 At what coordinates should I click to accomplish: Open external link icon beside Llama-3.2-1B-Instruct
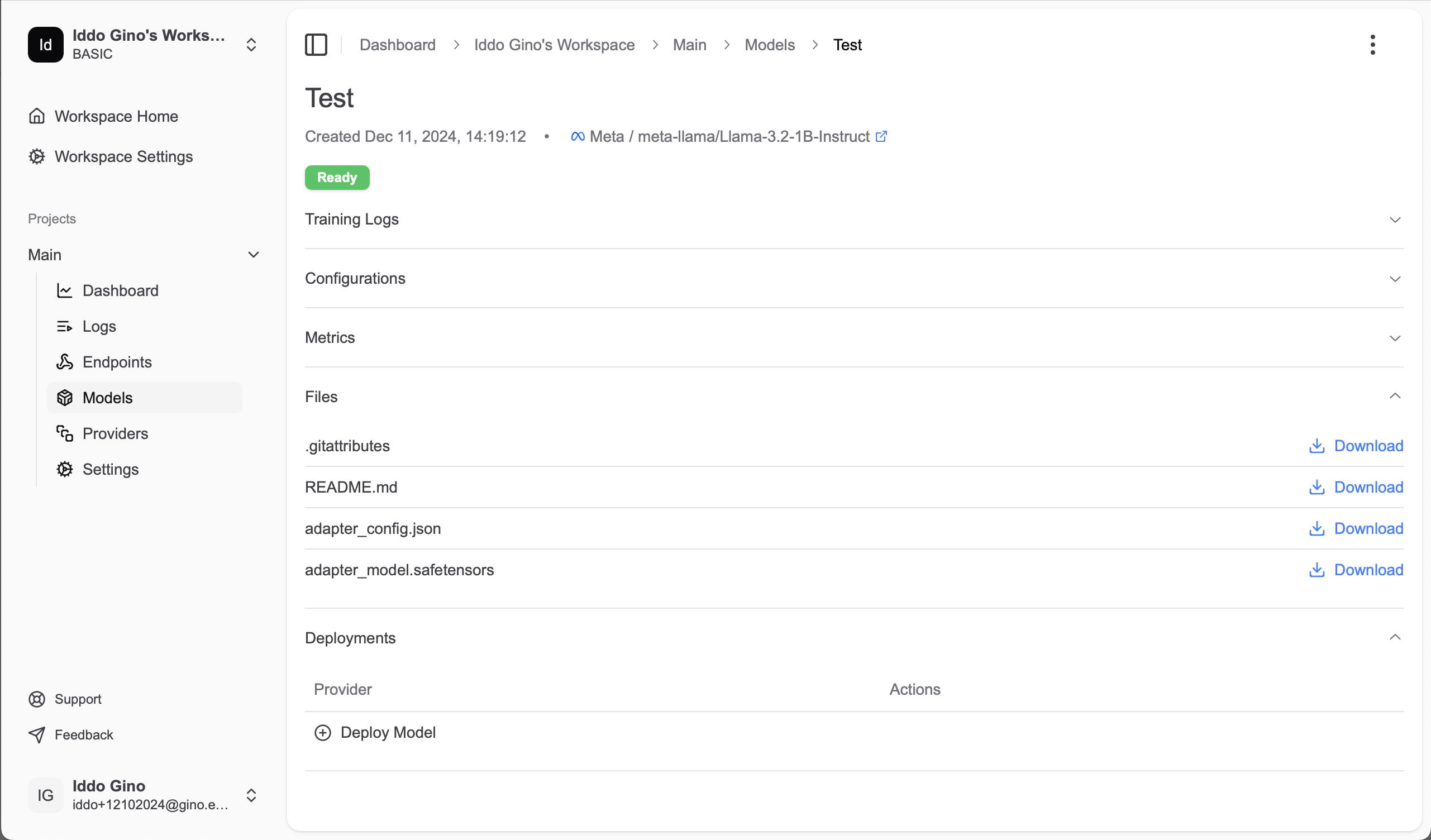pos(881,136)
